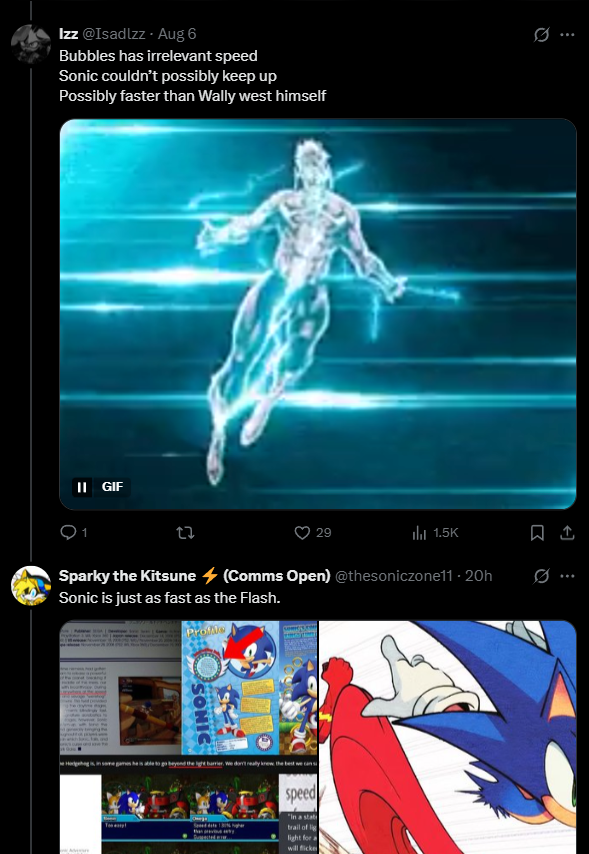Retweet Izz's post about Bubbles
Image resolution: width=589 pixels, height=854 pixels.
tap(186, 532)
